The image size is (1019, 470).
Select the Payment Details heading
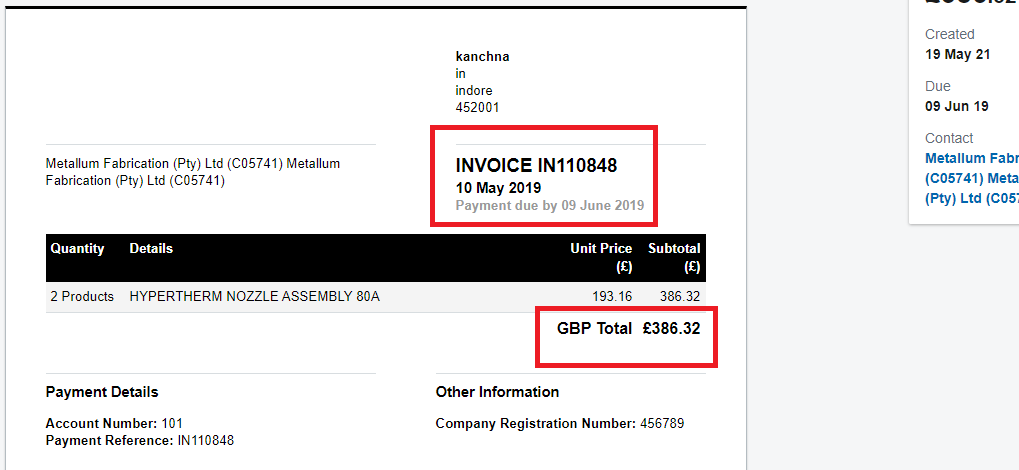[102, 392]
